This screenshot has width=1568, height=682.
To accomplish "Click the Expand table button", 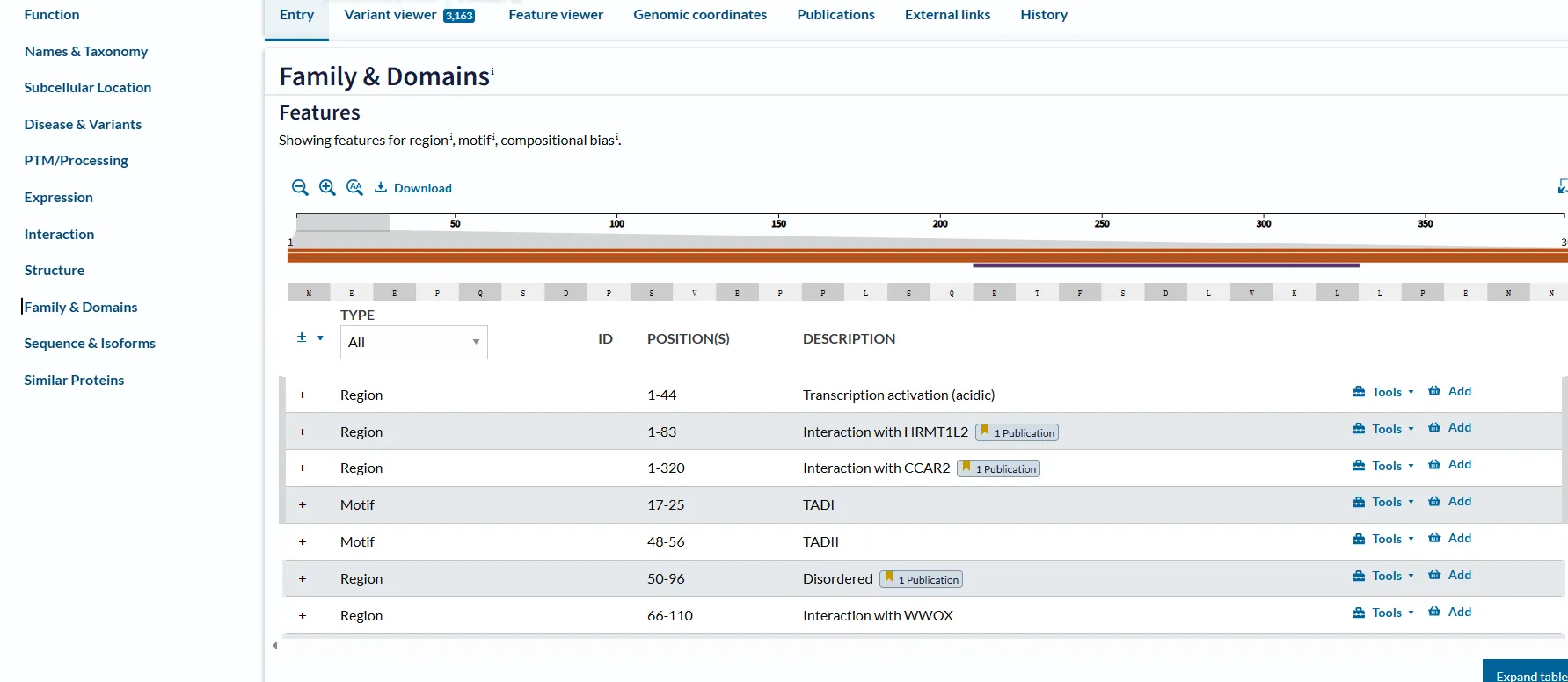I will [1528, 675].
